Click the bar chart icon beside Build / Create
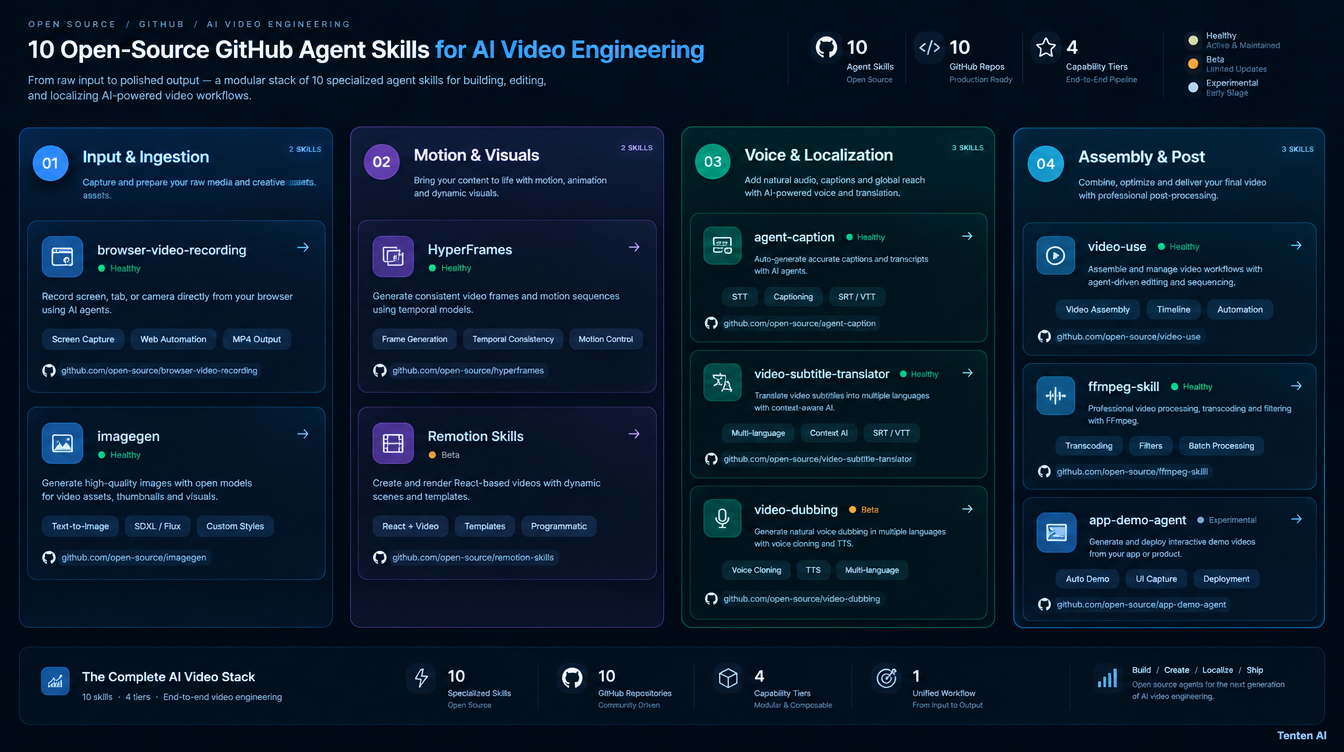1344x752 pixels. [x=1107, y=679]
